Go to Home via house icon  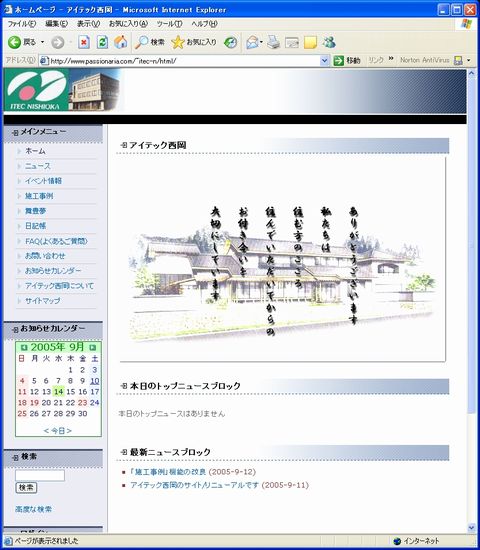121,42
